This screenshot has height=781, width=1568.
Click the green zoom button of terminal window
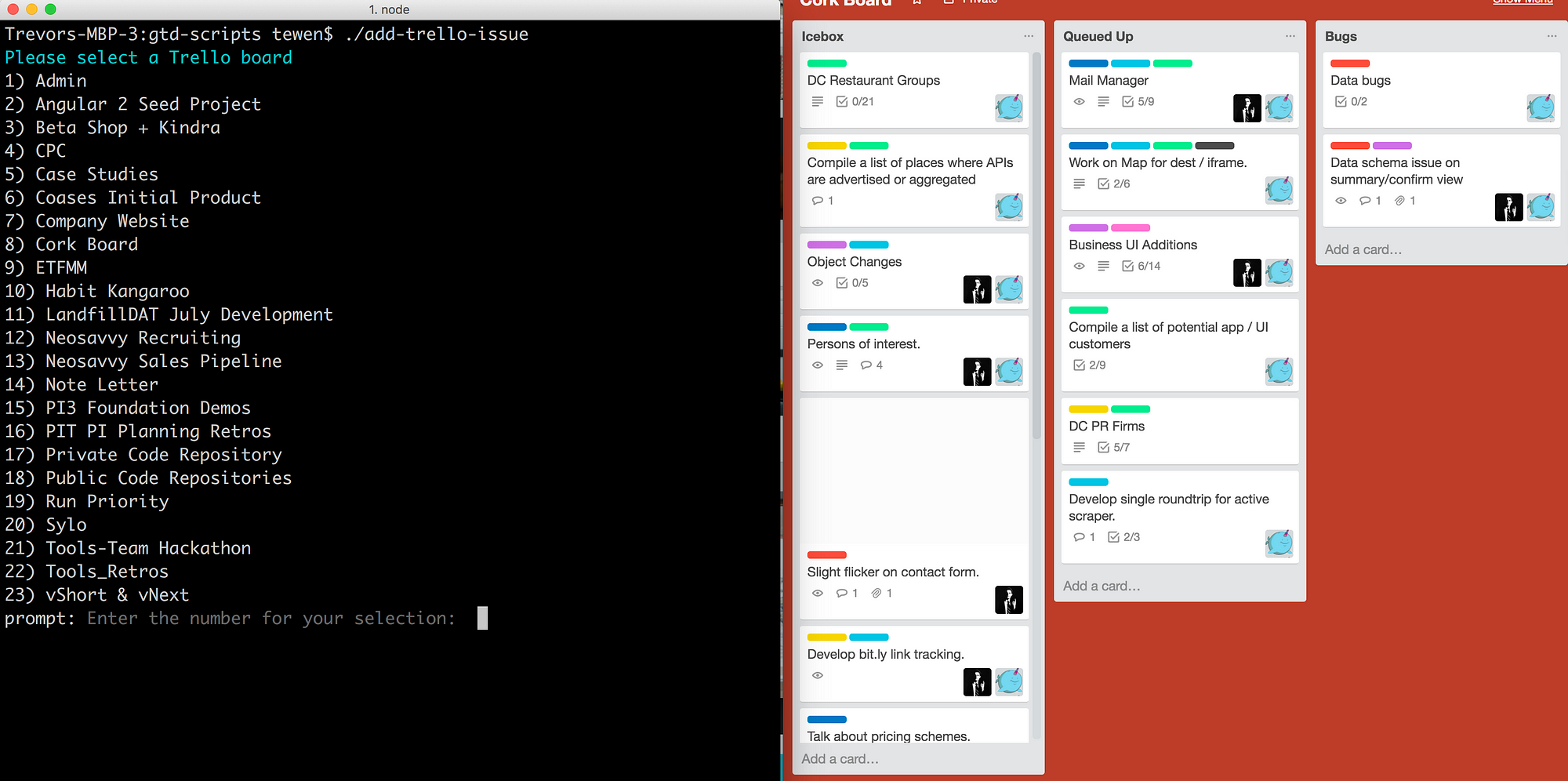pos(50,9)
